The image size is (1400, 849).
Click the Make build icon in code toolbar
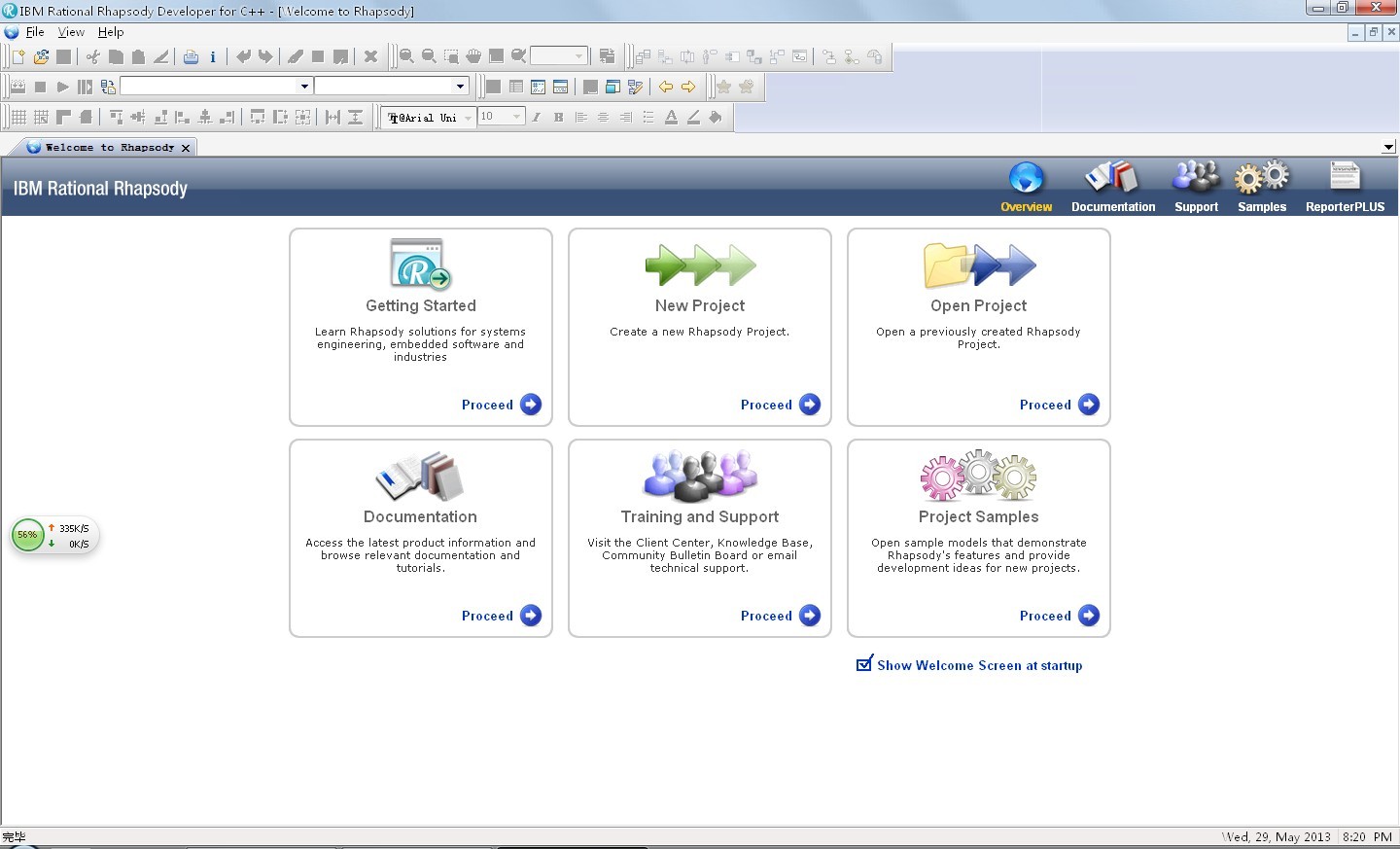tap(17, 87)
